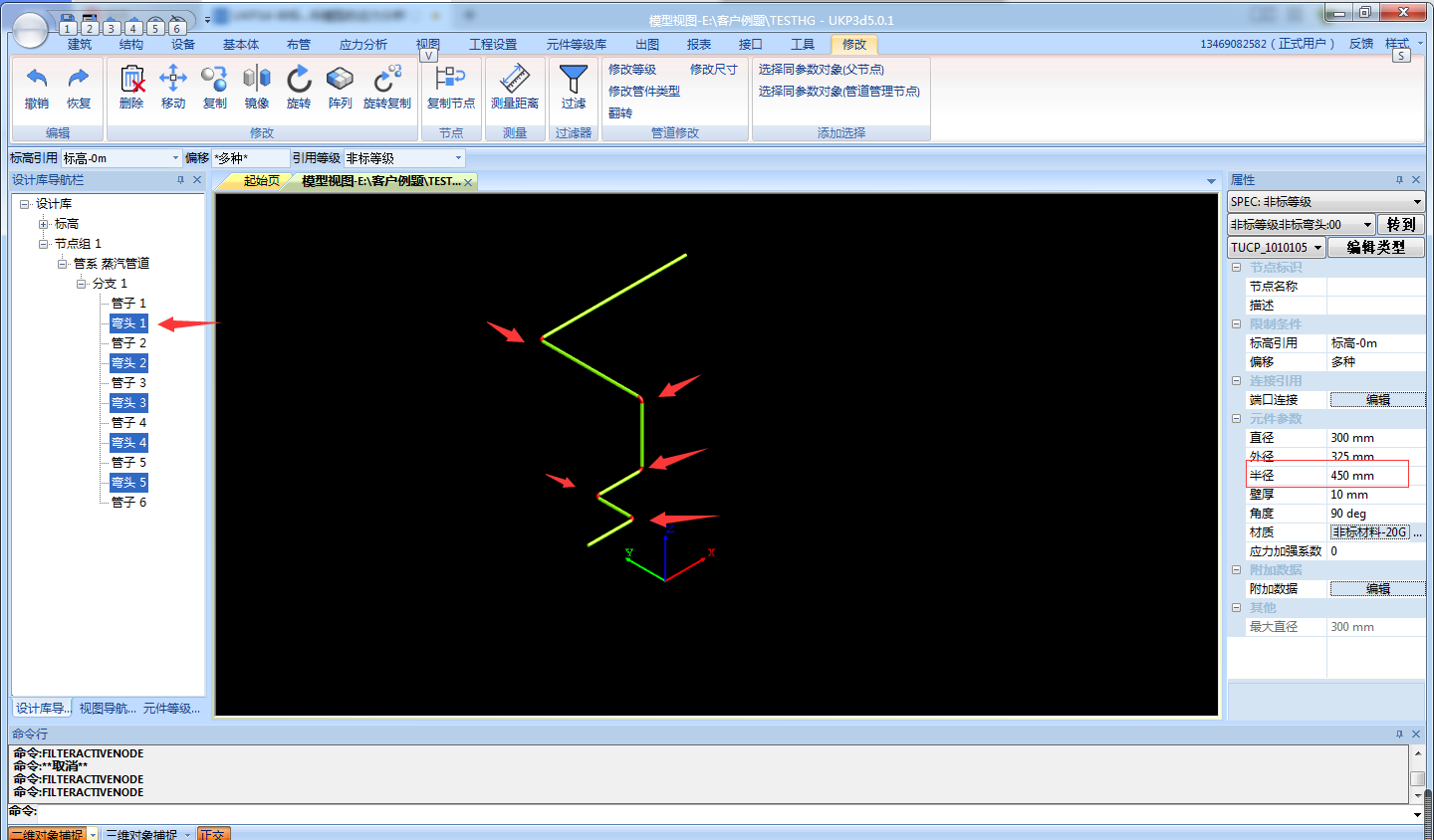Open the SPEC 非标等级 dropdown
This screenshot has width=1434, height=840.
1417,202
